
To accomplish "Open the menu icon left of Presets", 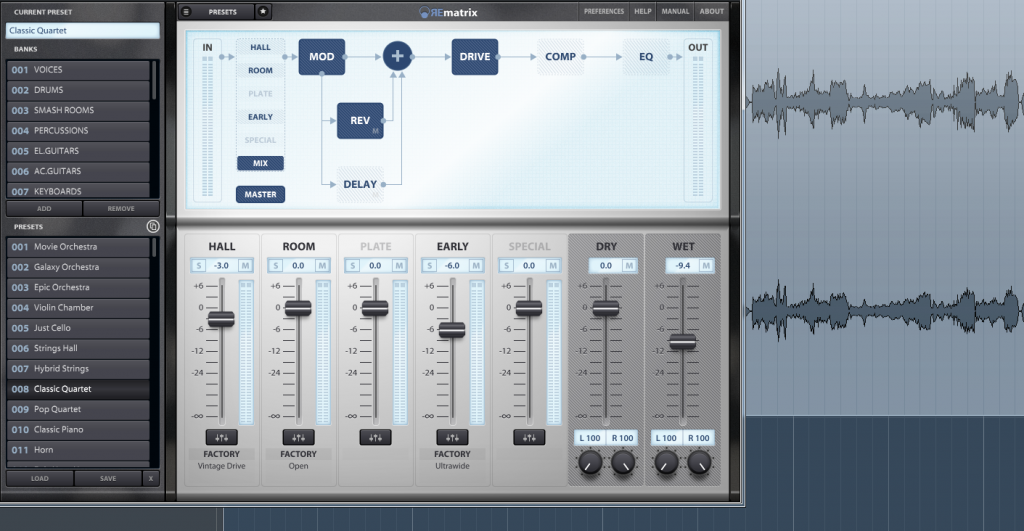I will point(186,12).
